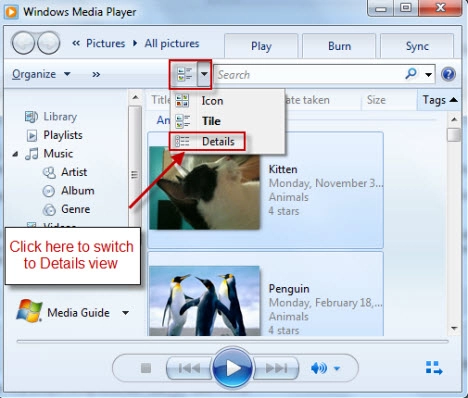Click the Play button

(232, 368)
